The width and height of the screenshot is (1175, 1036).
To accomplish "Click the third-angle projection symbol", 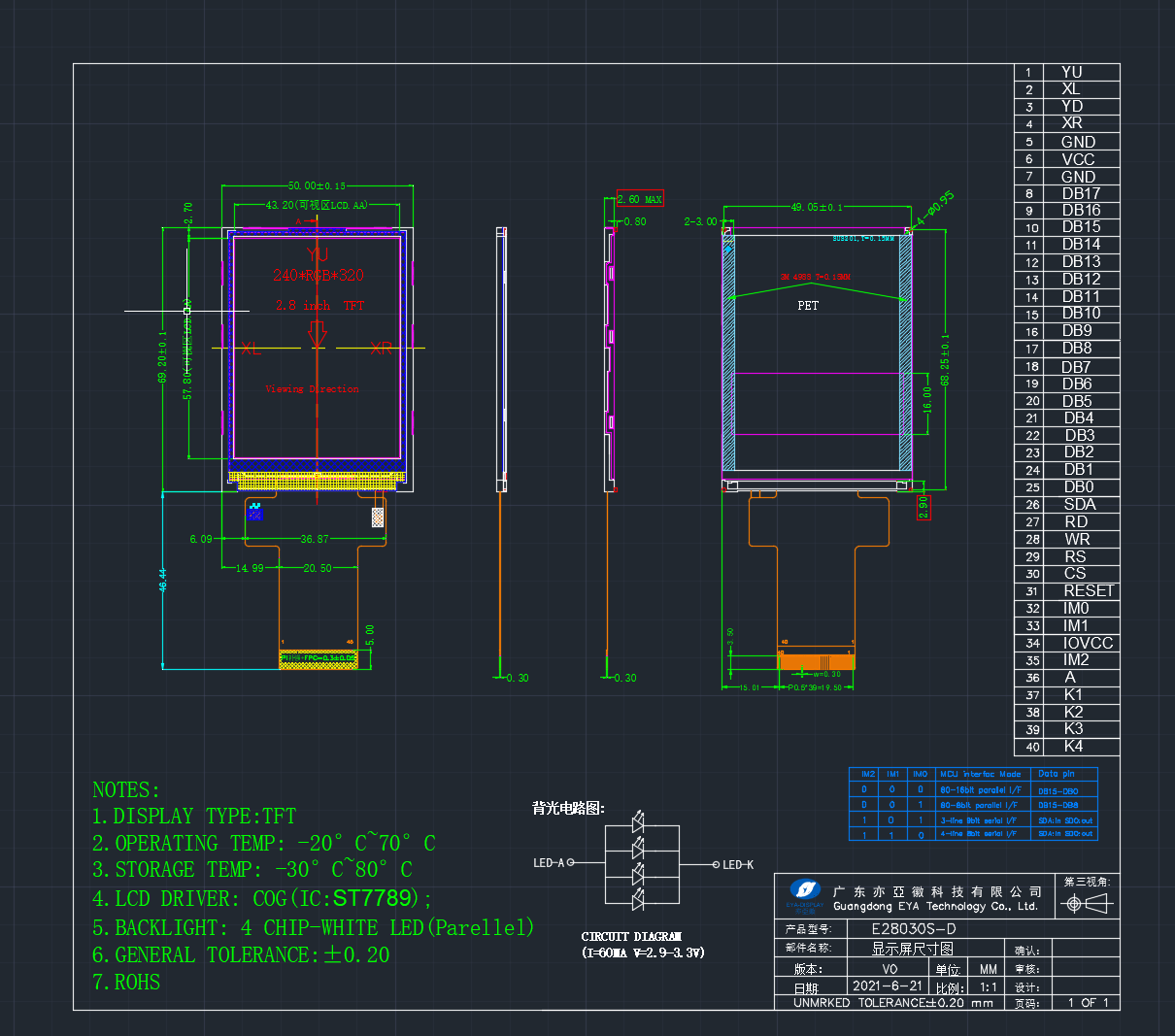I will [1087, 904].
